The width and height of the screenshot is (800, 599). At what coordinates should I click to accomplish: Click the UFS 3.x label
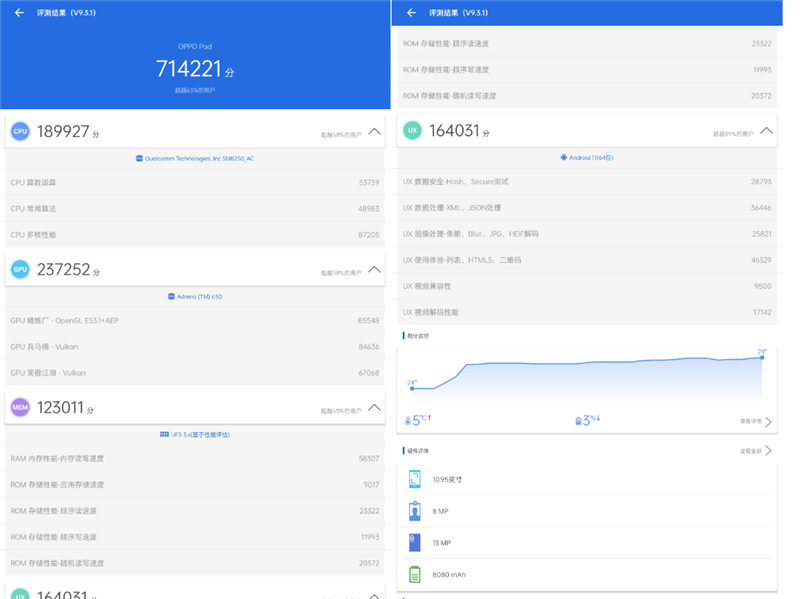(200, 435)
